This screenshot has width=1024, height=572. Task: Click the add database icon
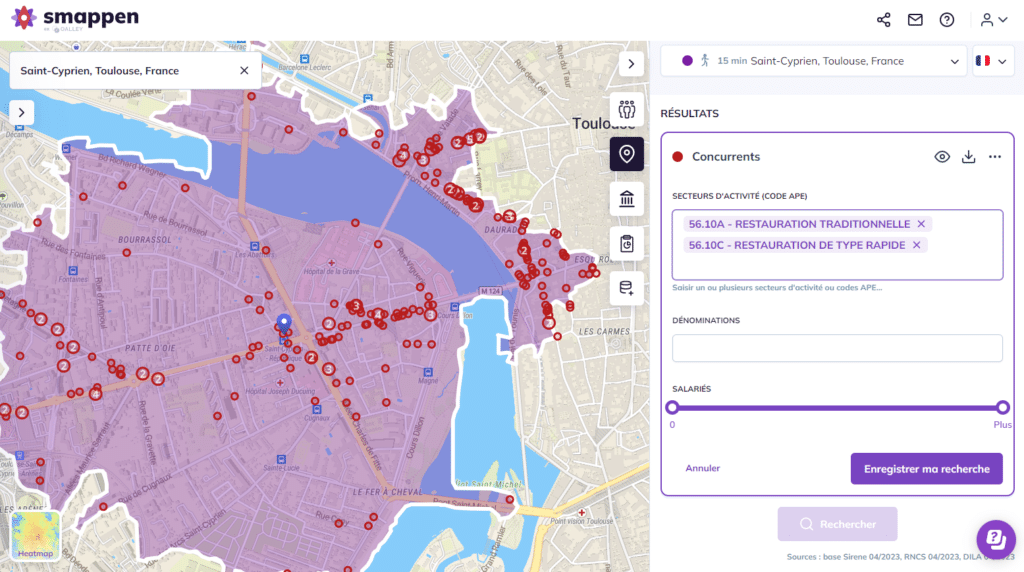(x=627, y=288)
